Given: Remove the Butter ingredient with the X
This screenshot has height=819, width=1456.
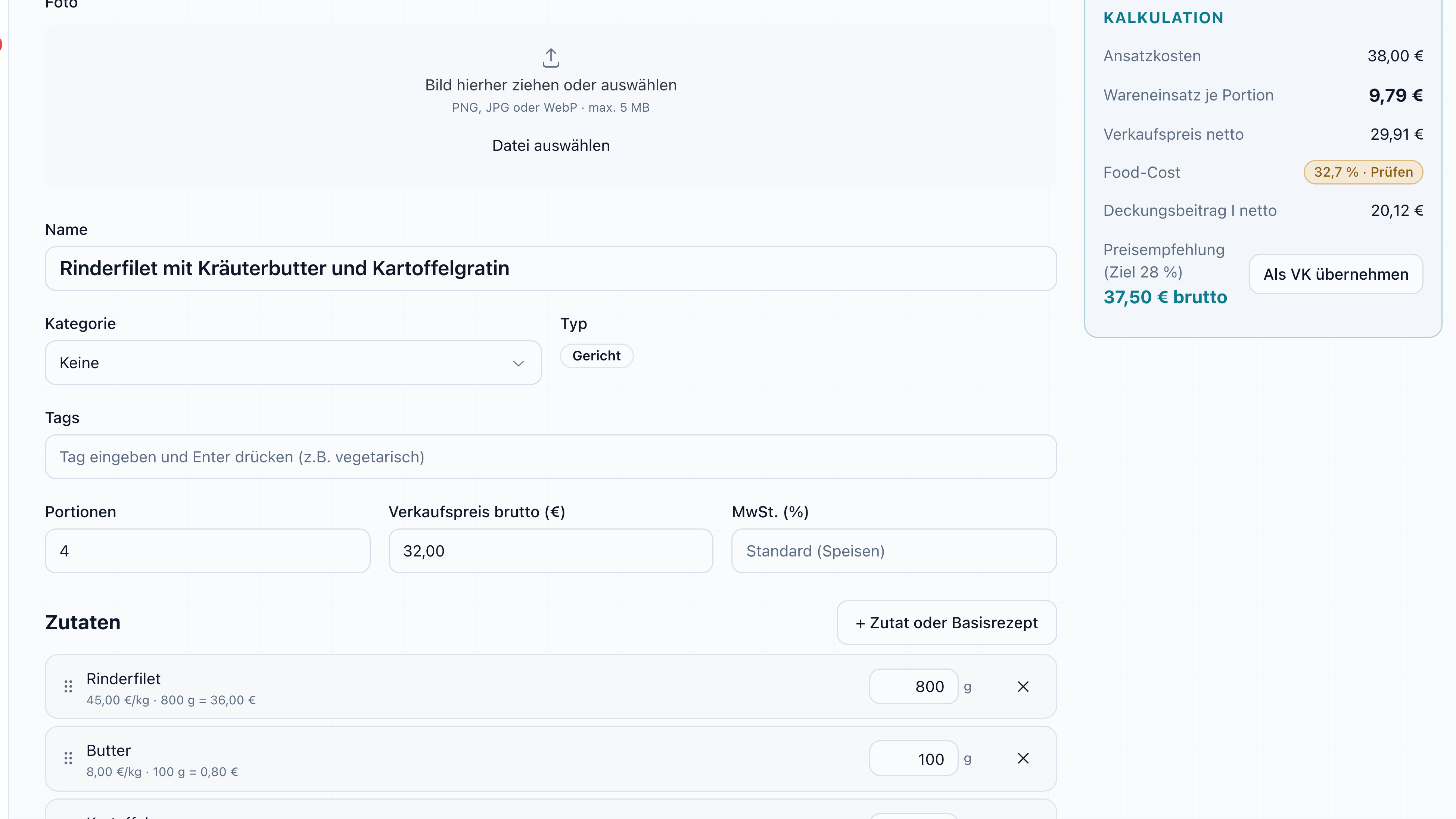Looking at the screenshot, I should (1023, 758).
